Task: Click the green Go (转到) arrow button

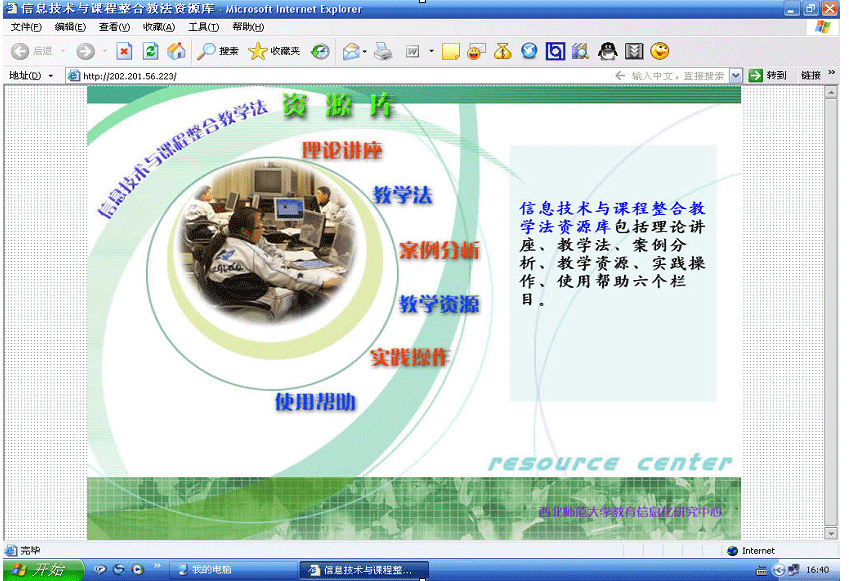Action: click(x=755, y=76)
